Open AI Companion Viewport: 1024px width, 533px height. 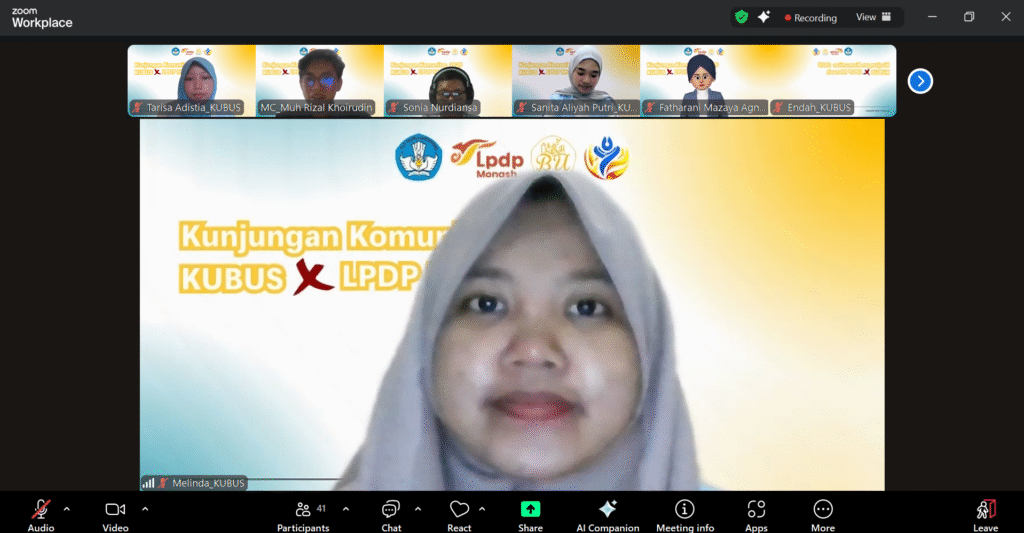pyautogui.click(x=607, y=513)
